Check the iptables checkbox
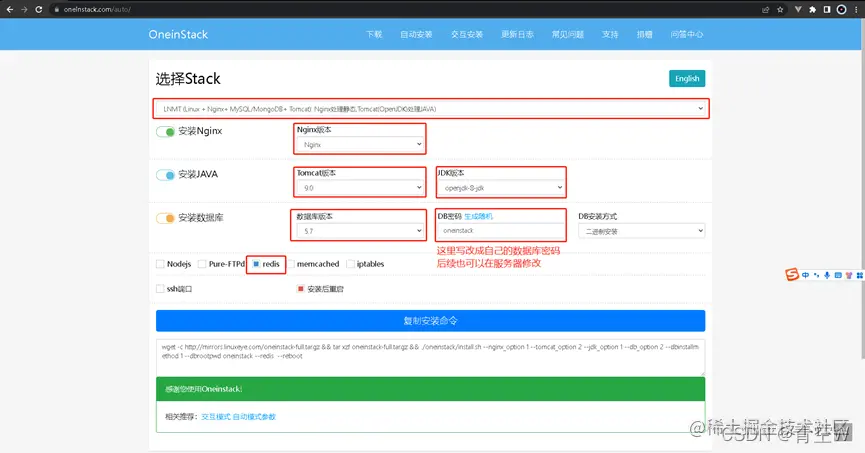Screen dimensions: 865x453 [350, 264]
